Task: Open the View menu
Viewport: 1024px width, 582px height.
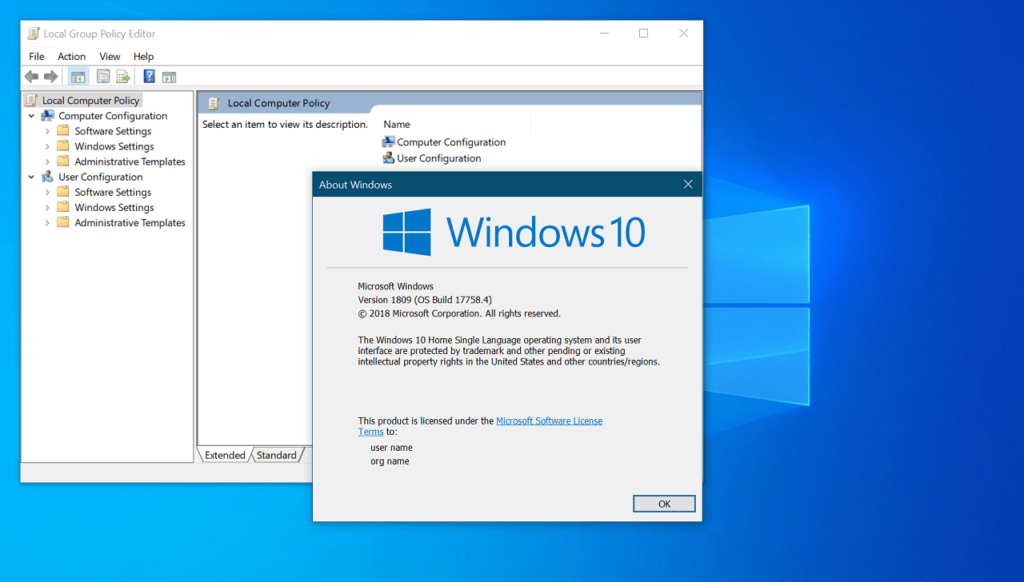Action: point(110,56)
